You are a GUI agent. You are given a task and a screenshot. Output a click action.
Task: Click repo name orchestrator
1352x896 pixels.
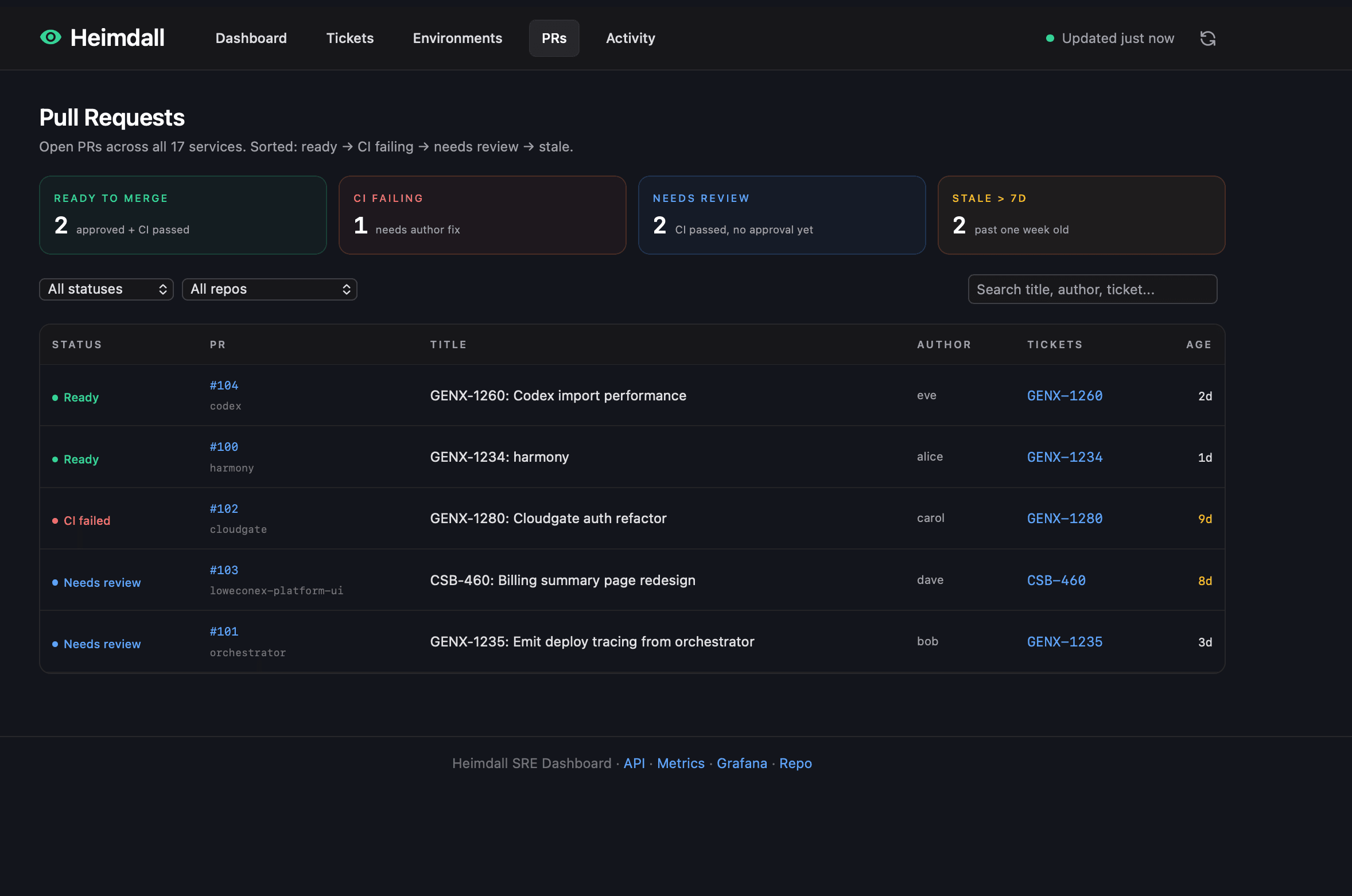pos(247,653)
